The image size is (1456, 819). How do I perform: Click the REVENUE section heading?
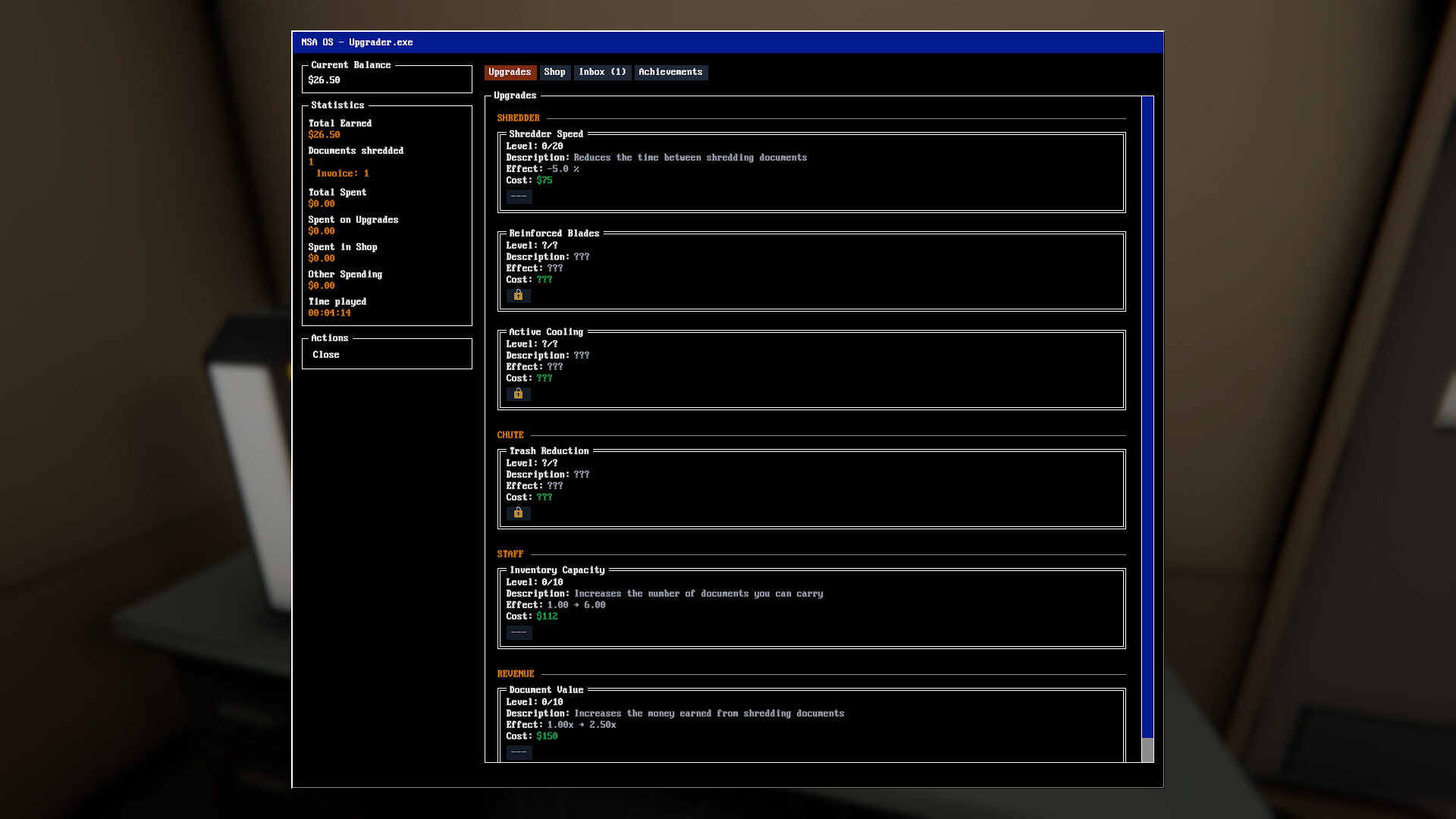click(x=516, y=674)
